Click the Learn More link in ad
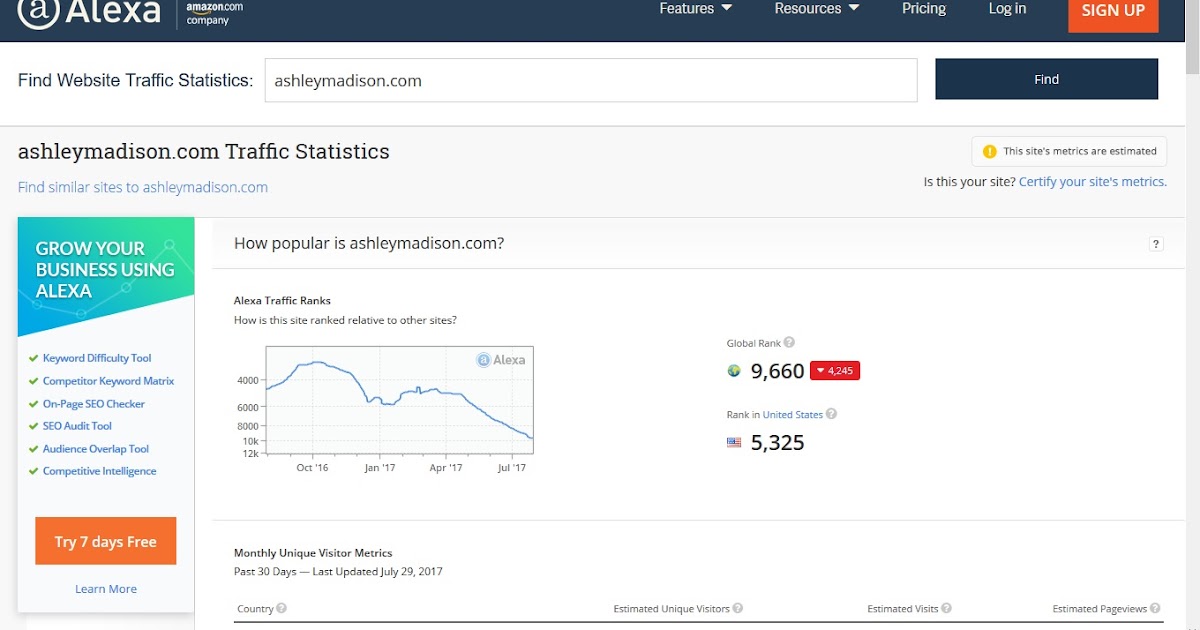 (106, 589)
